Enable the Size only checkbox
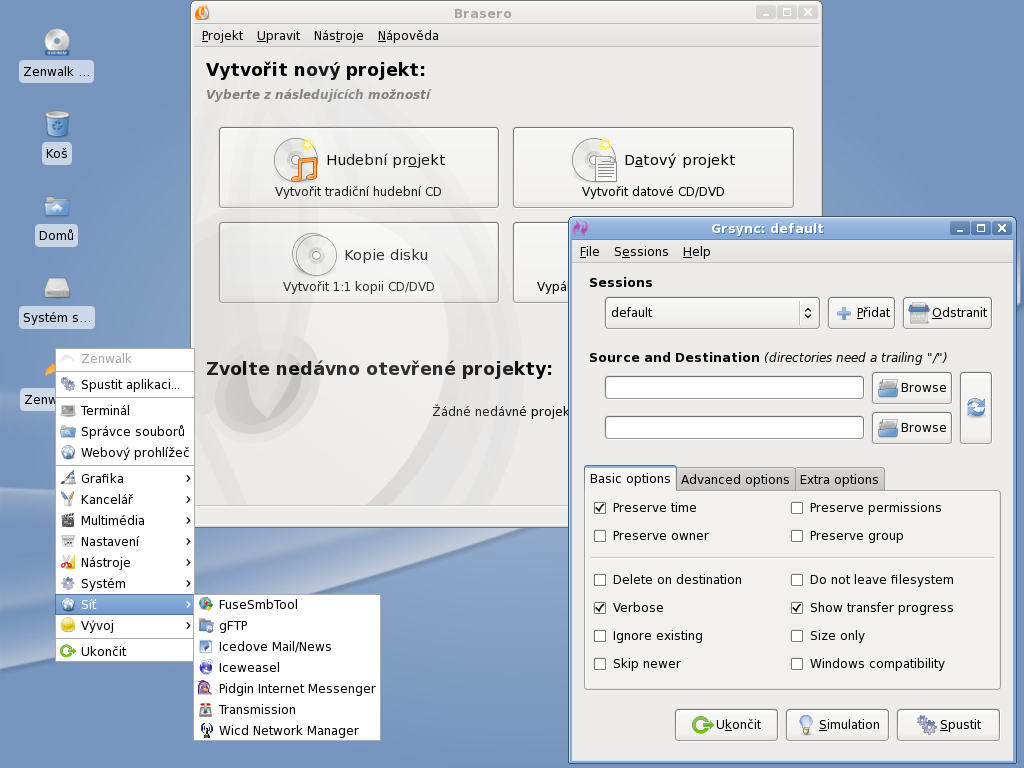The image size is (1024, 768). tap(797, 635)
